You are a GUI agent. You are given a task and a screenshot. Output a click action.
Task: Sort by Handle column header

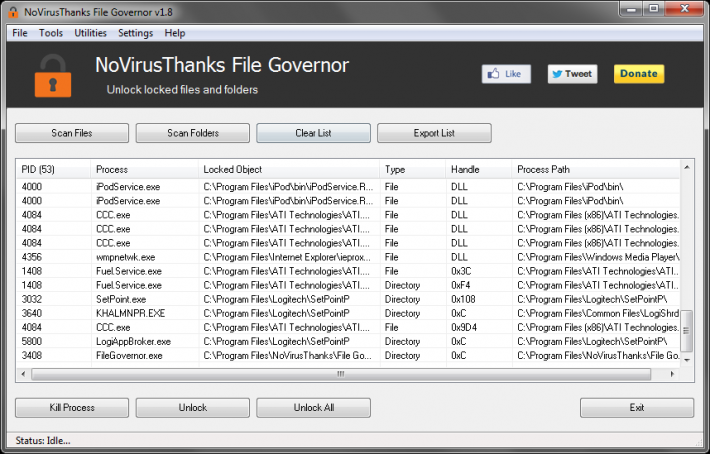479,169
